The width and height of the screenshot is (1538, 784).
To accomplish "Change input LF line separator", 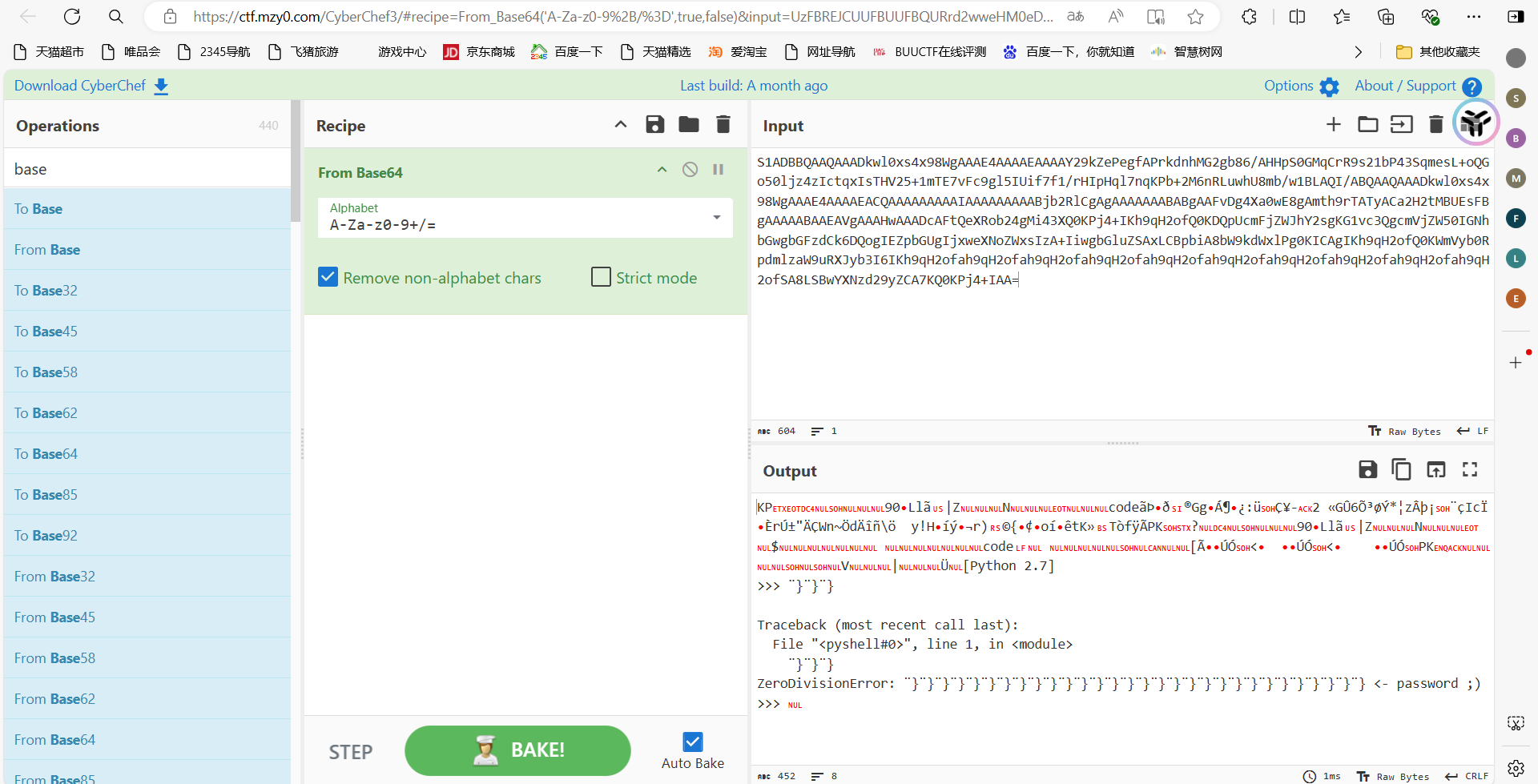I will pos(1472,431).
